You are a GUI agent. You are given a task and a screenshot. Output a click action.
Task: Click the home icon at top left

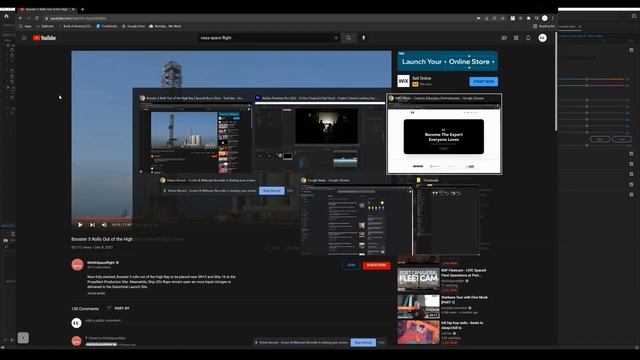[6, 16]
